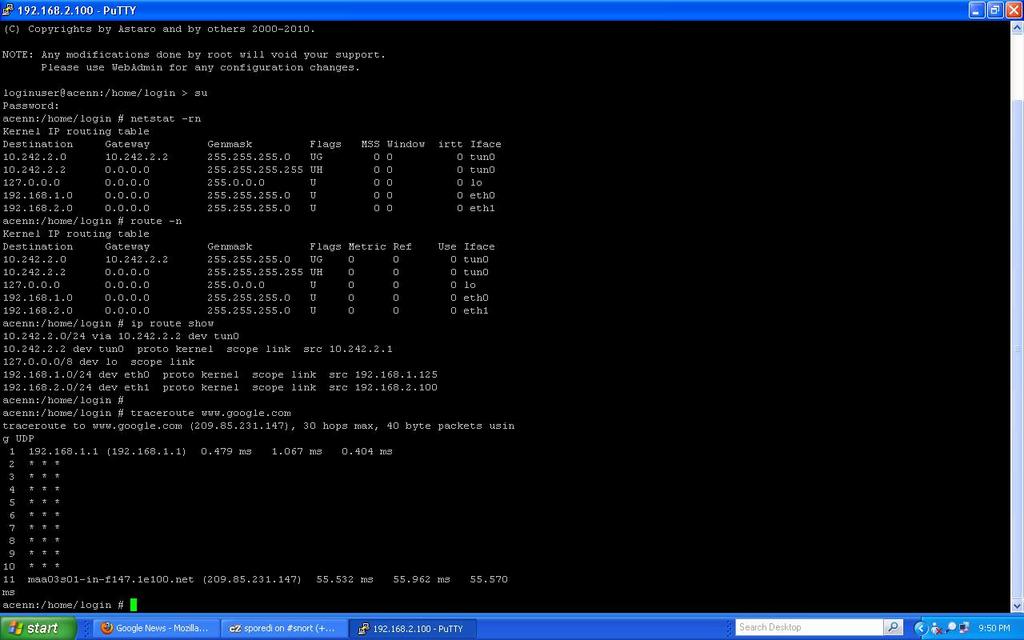This screenshot has height=640, width=1024.
Task: Click the PuTTY 192.168.2.100 taskbar button
Action: (413, 627)
